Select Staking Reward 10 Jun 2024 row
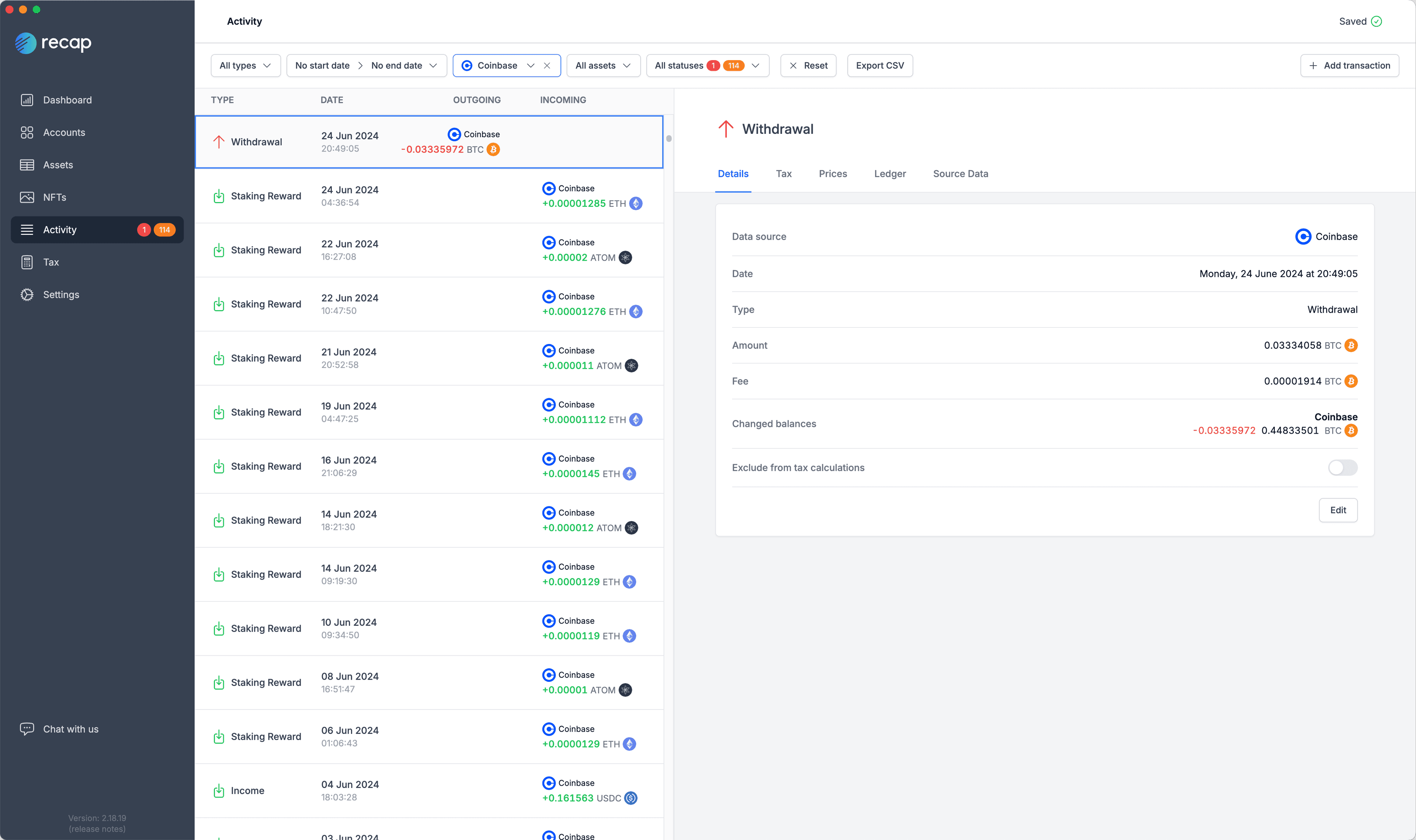This screenshot has width=1416, height=840. click(x=429, y=628)
